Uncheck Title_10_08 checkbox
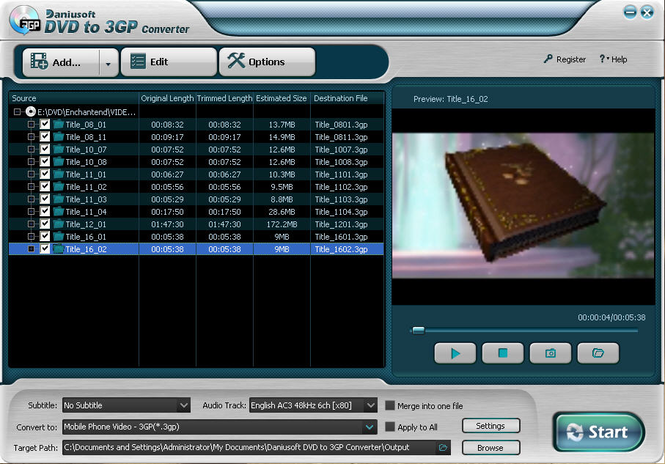 45,162
